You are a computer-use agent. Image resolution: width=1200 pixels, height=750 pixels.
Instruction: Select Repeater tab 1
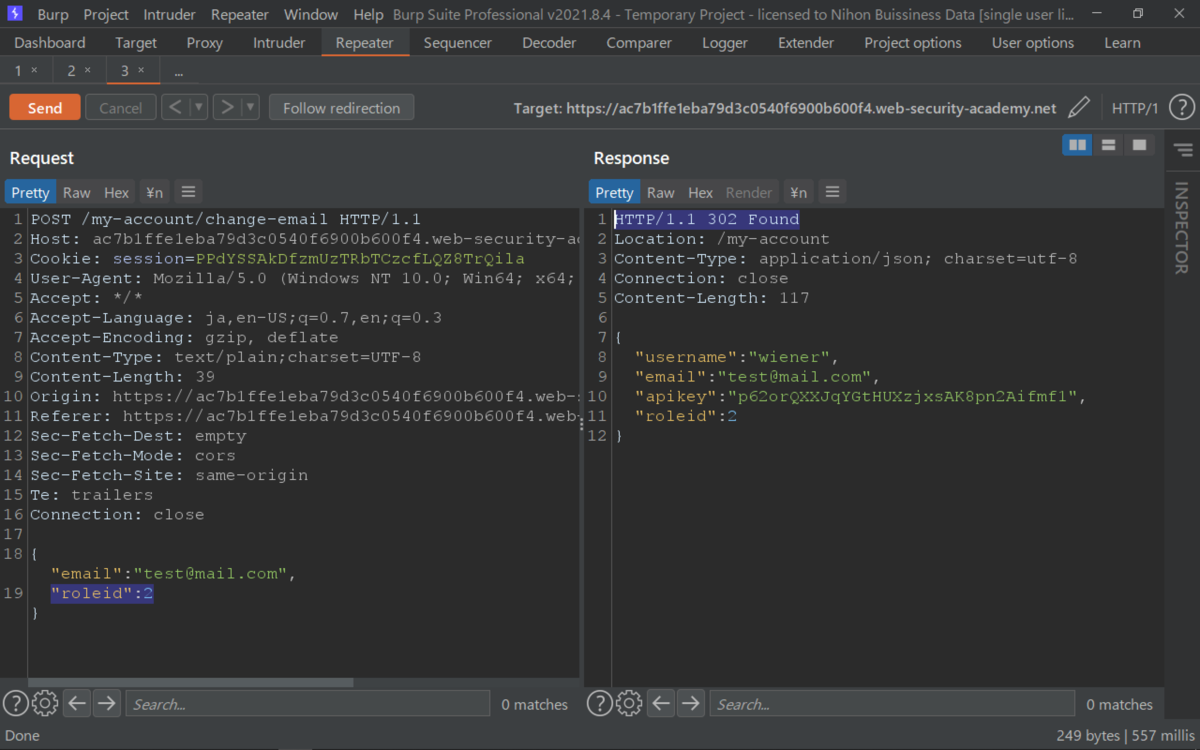point(18,70)
